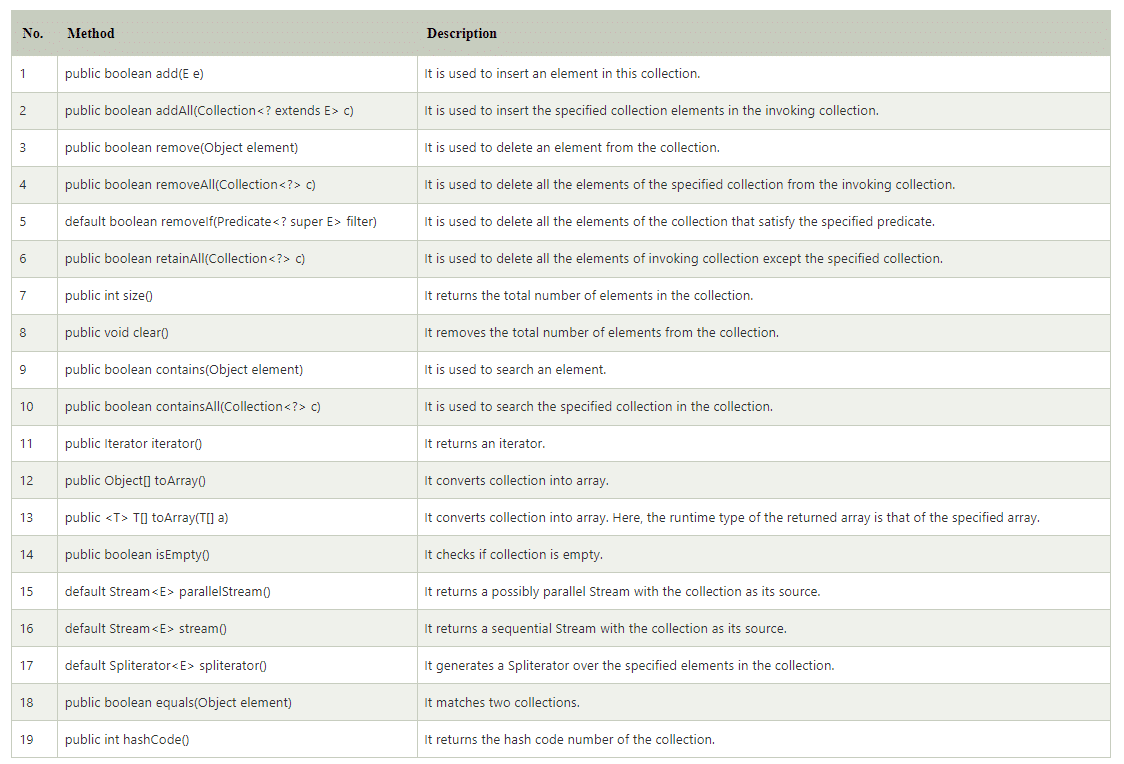Select 'It is used to delete an element from the collection.'

click(571, 148)
